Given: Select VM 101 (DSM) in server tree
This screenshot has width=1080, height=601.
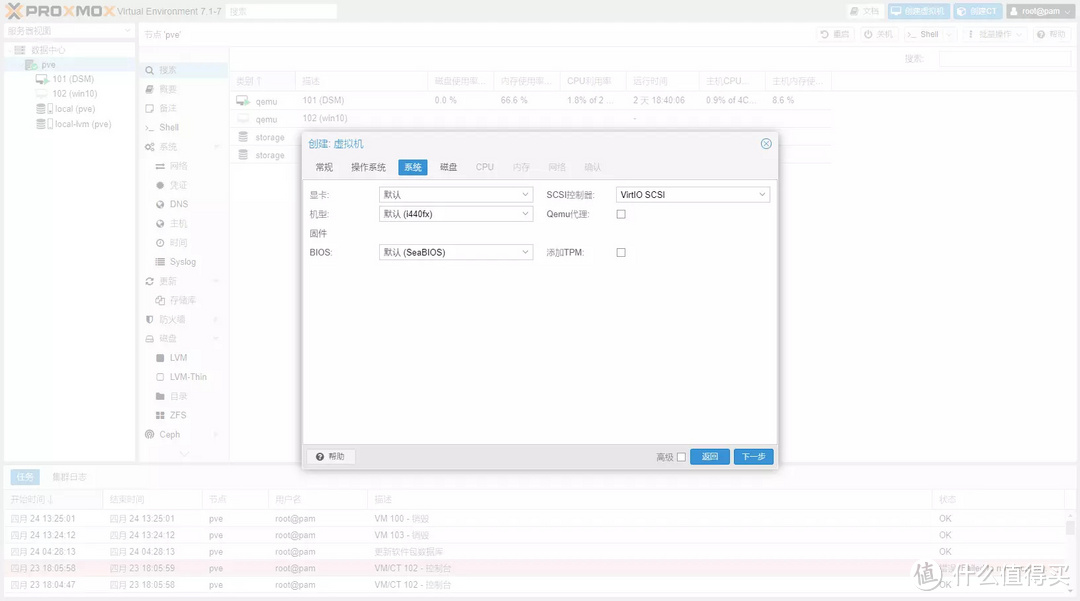Looking at the screenshot, I should click(73, 79).
